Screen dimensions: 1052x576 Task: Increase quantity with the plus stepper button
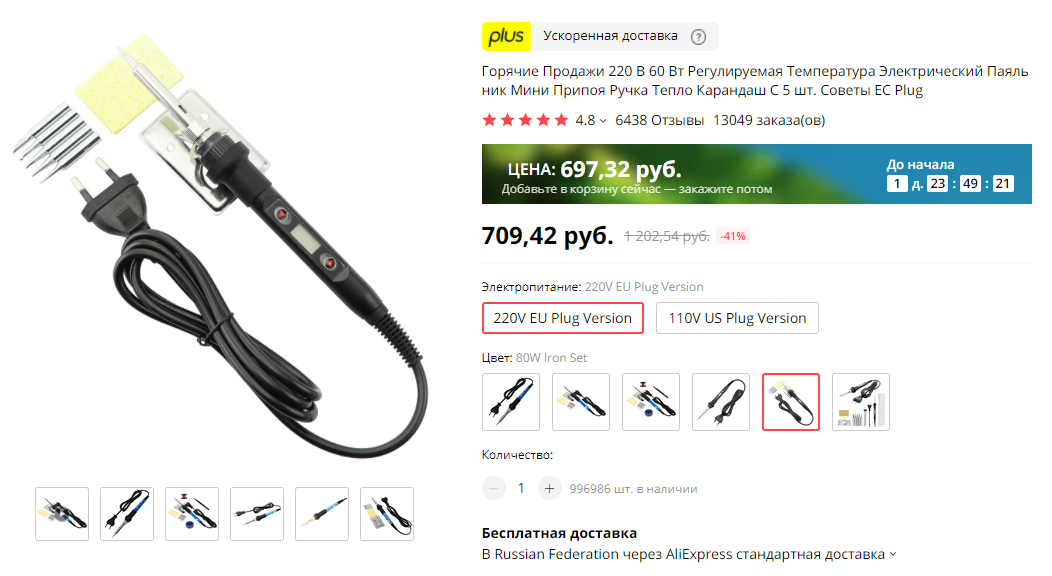click(549, 489)
